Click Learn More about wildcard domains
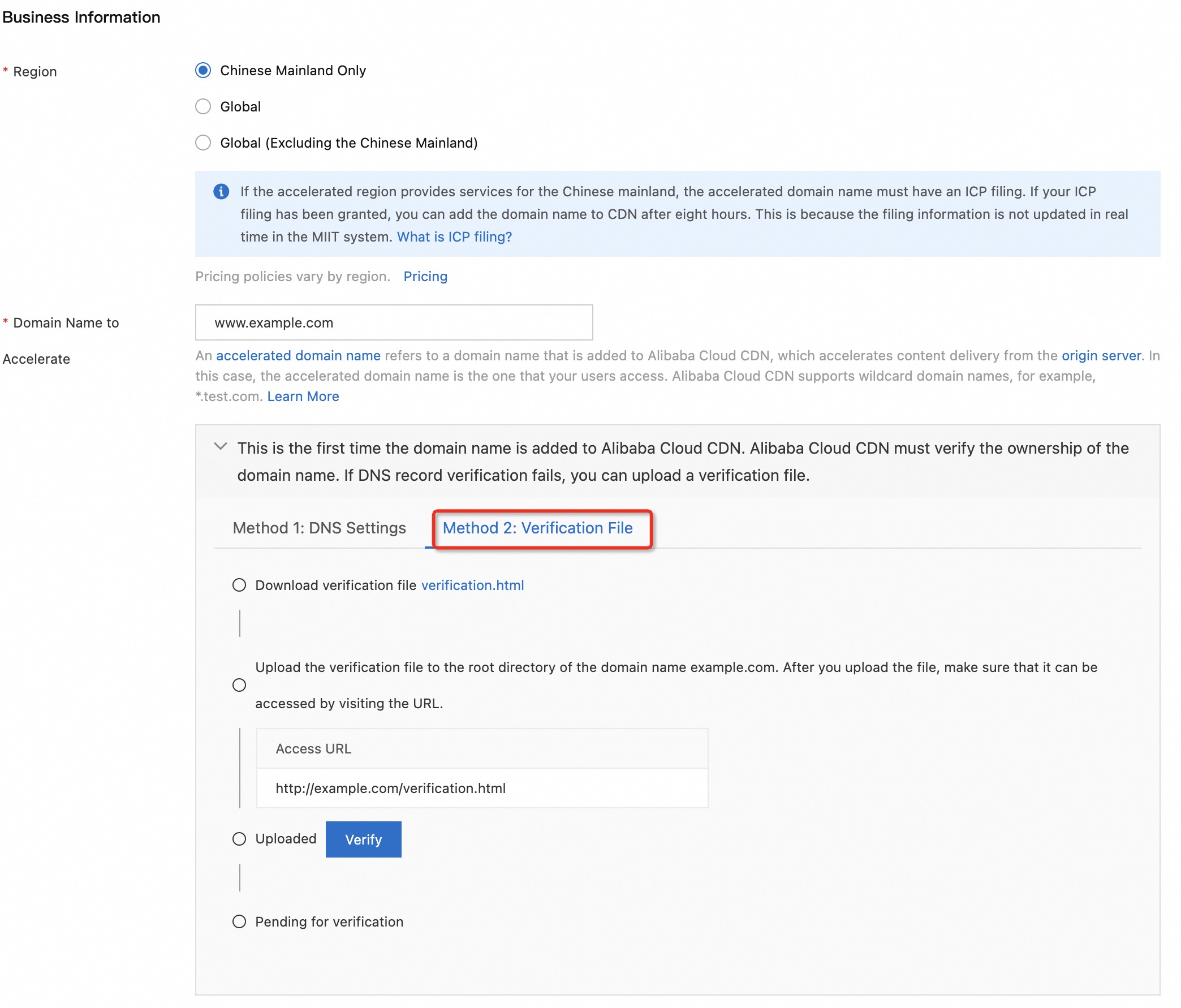1181x1008 pixels. [x=303, y=397]
